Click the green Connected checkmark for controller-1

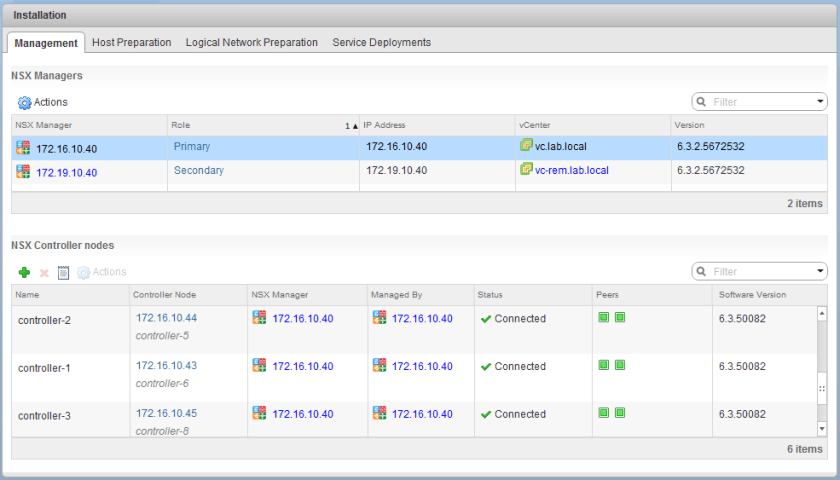click(486, 367)
